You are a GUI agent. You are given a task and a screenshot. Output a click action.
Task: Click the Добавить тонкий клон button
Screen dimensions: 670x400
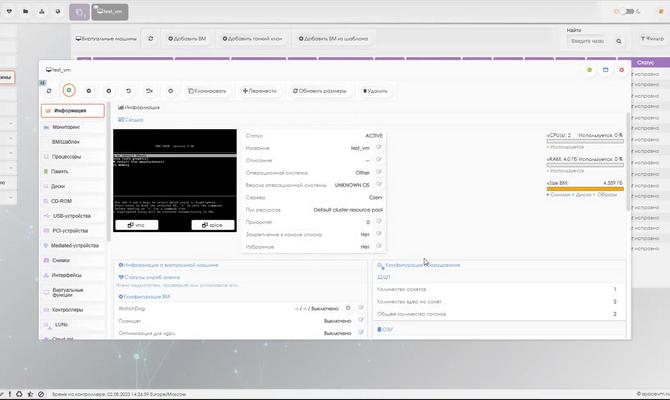253,38
